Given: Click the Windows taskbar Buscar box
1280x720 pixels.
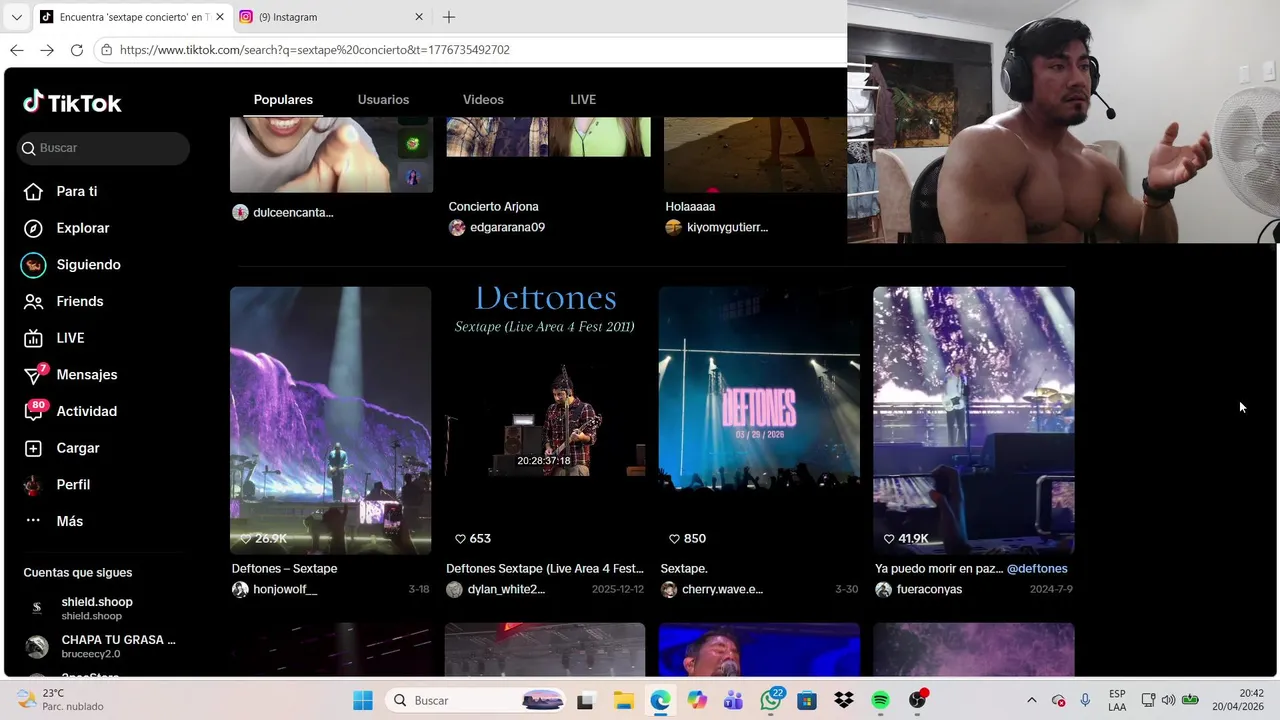Looking at the screenshot, I should (477, 701).
